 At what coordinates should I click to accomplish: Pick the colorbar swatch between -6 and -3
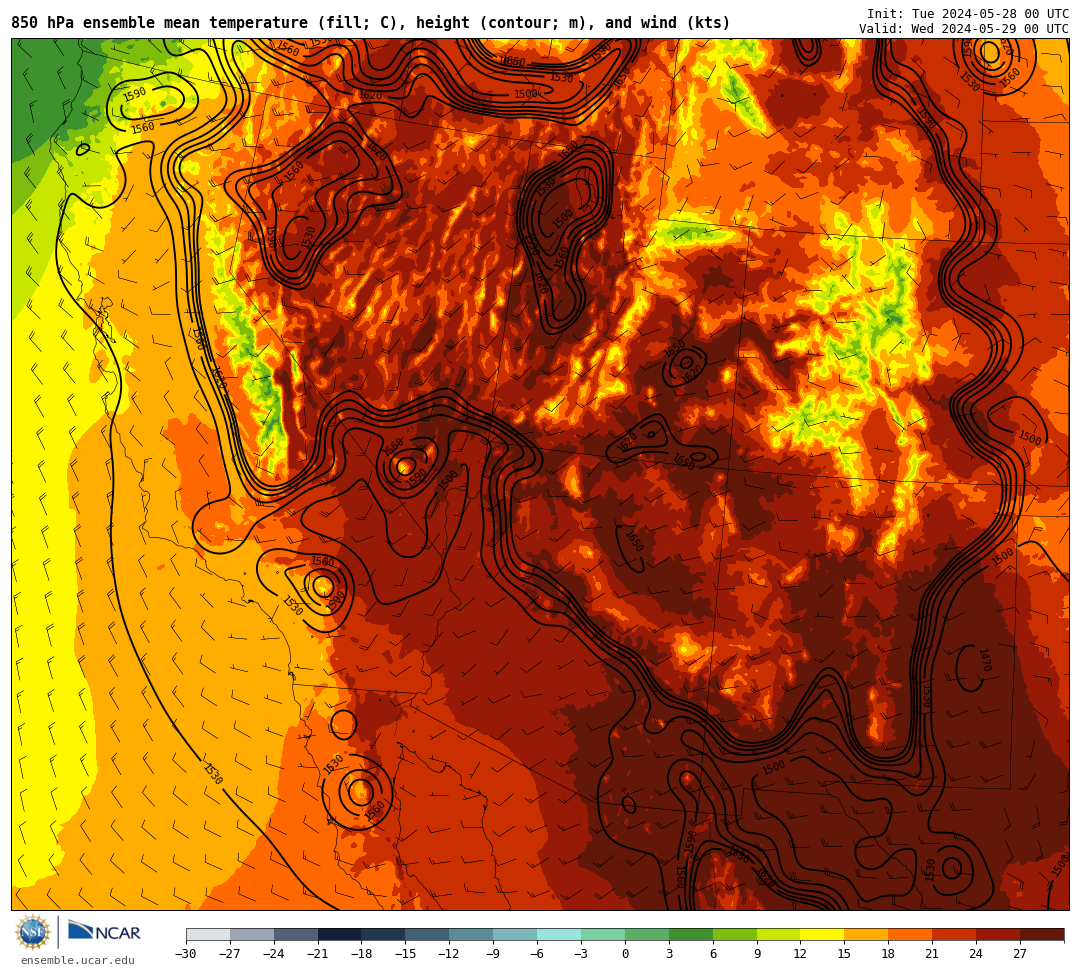click(559, 934)
